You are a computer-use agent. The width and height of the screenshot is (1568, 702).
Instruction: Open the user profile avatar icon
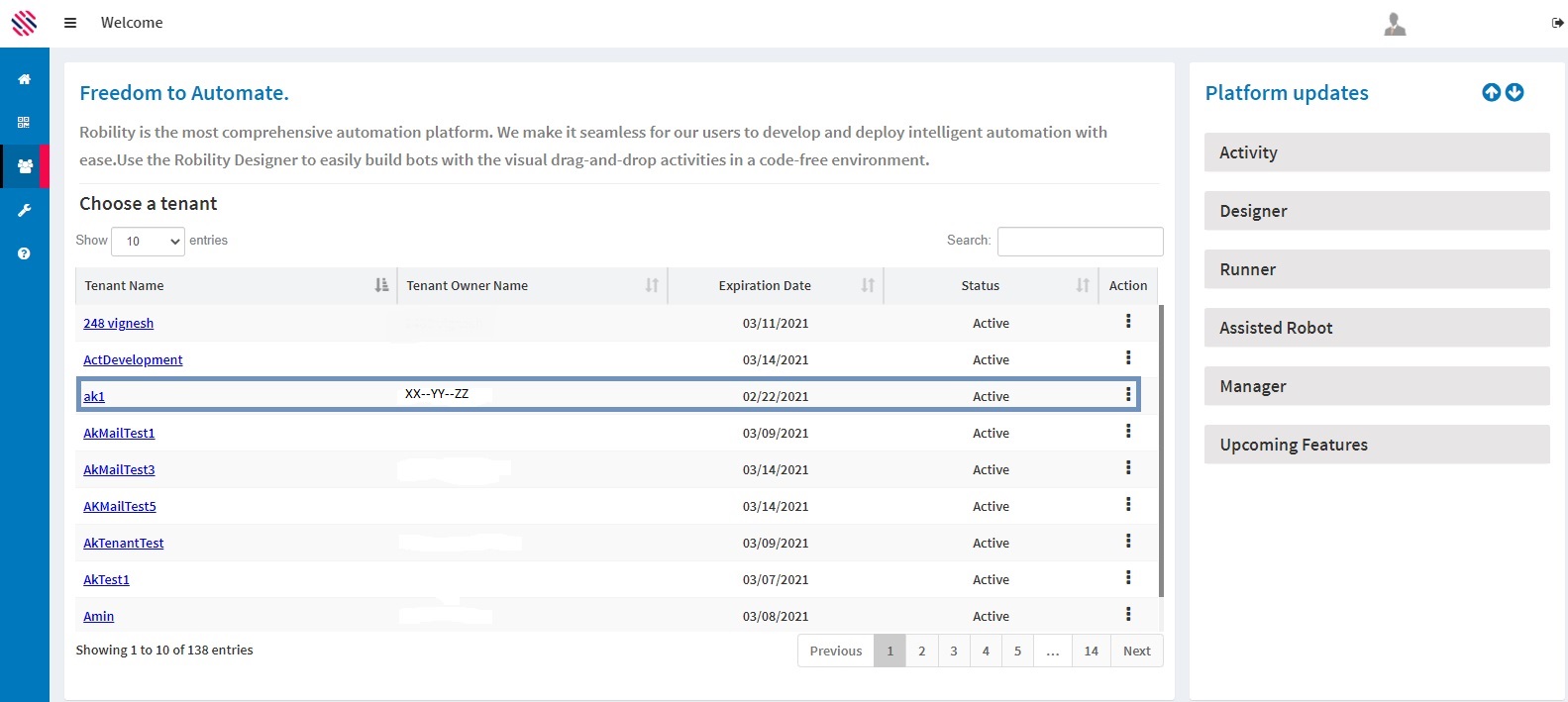[1395, 24]
